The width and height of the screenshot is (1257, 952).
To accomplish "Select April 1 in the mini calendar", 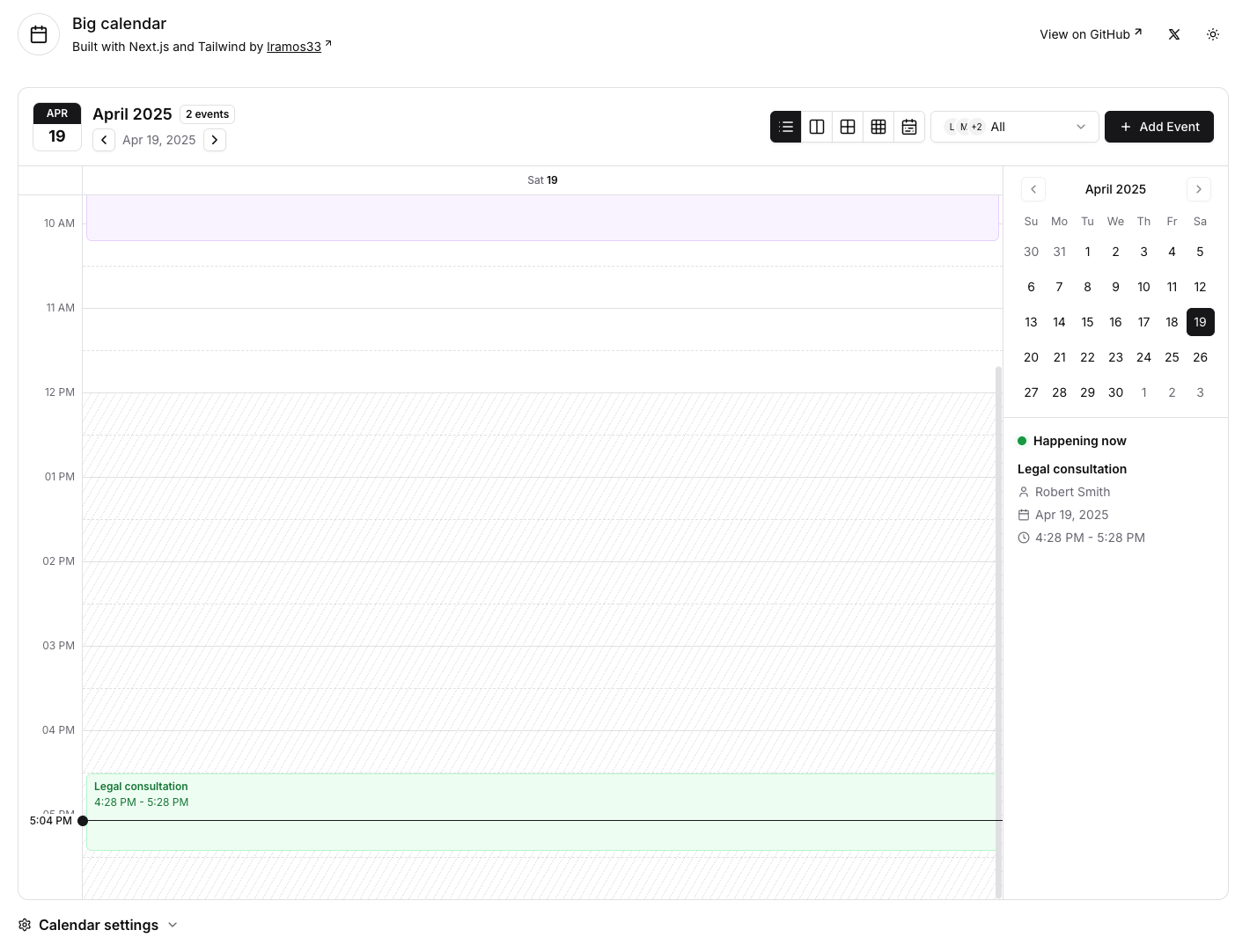I will [1088, 252].
